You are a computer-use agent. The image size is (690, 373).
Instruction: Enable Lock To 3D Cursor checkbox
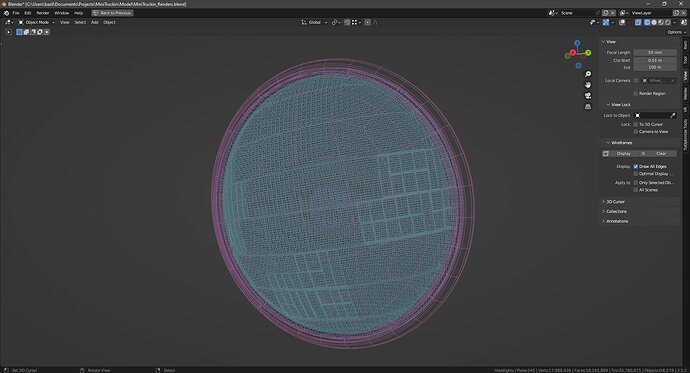635,124
